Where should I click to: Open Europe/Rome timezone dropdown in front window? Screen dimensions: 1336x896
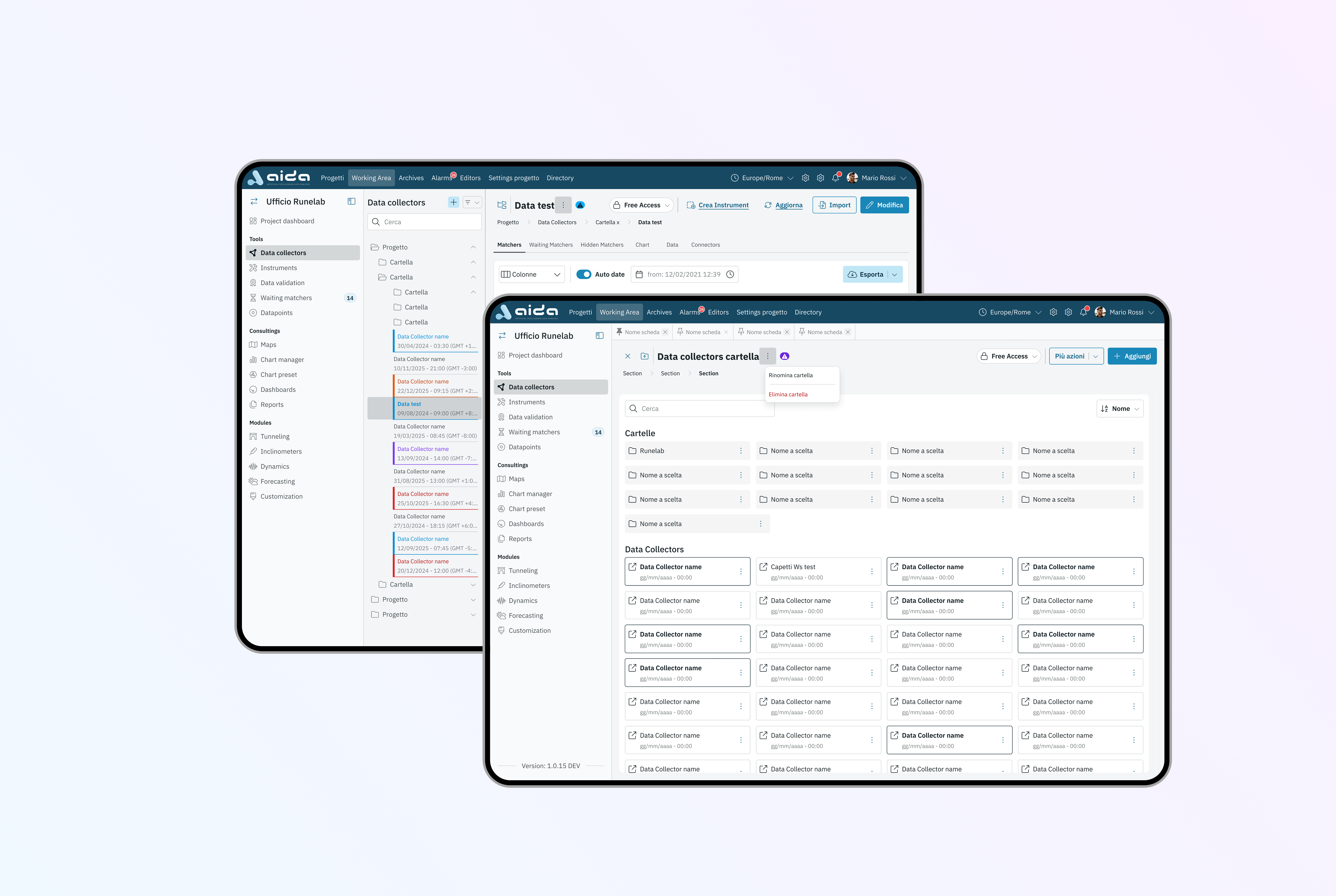(1010, 312)
